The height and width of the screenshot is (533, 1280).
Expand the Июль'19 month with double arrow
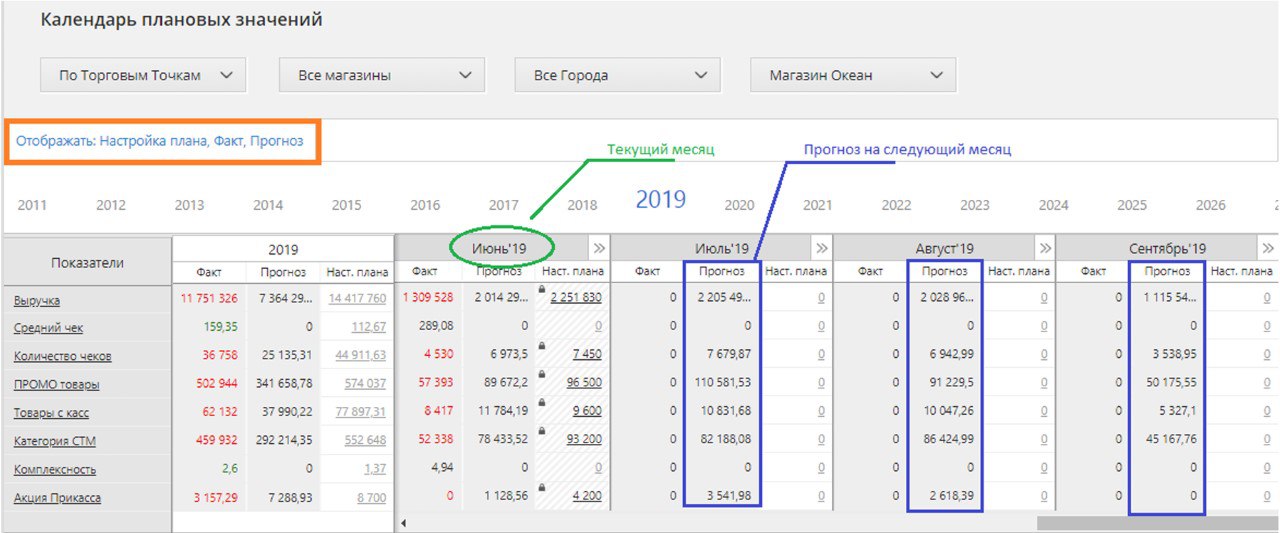821,248
